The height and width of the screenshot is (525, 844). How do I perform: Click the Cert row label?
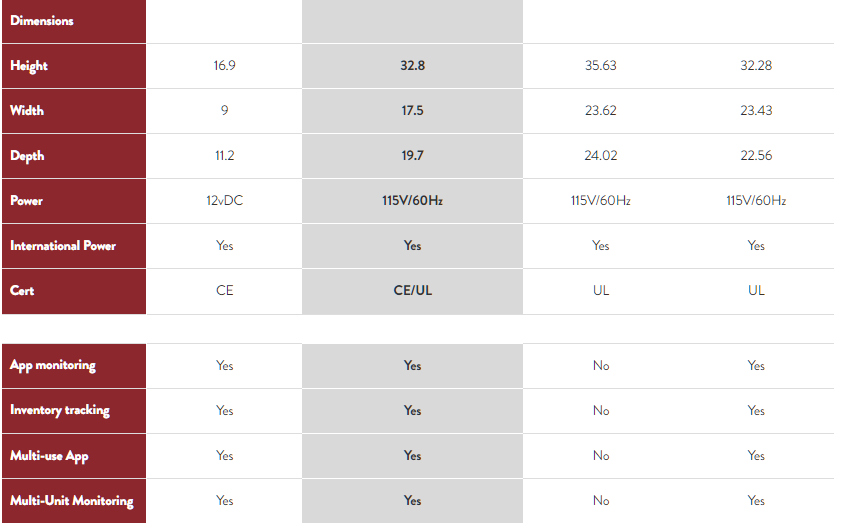22,291
